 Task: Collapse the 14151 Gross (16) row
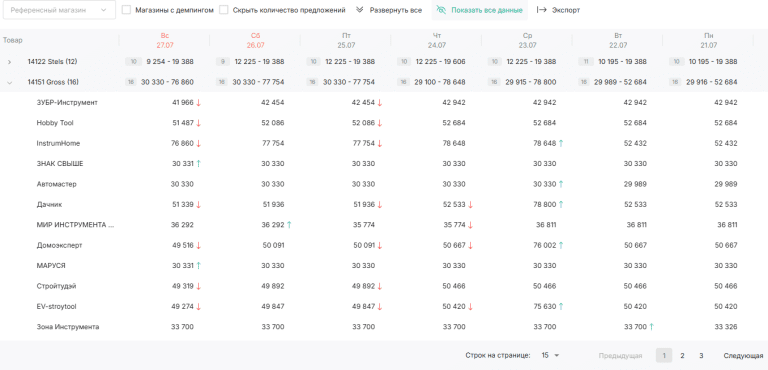9,82
